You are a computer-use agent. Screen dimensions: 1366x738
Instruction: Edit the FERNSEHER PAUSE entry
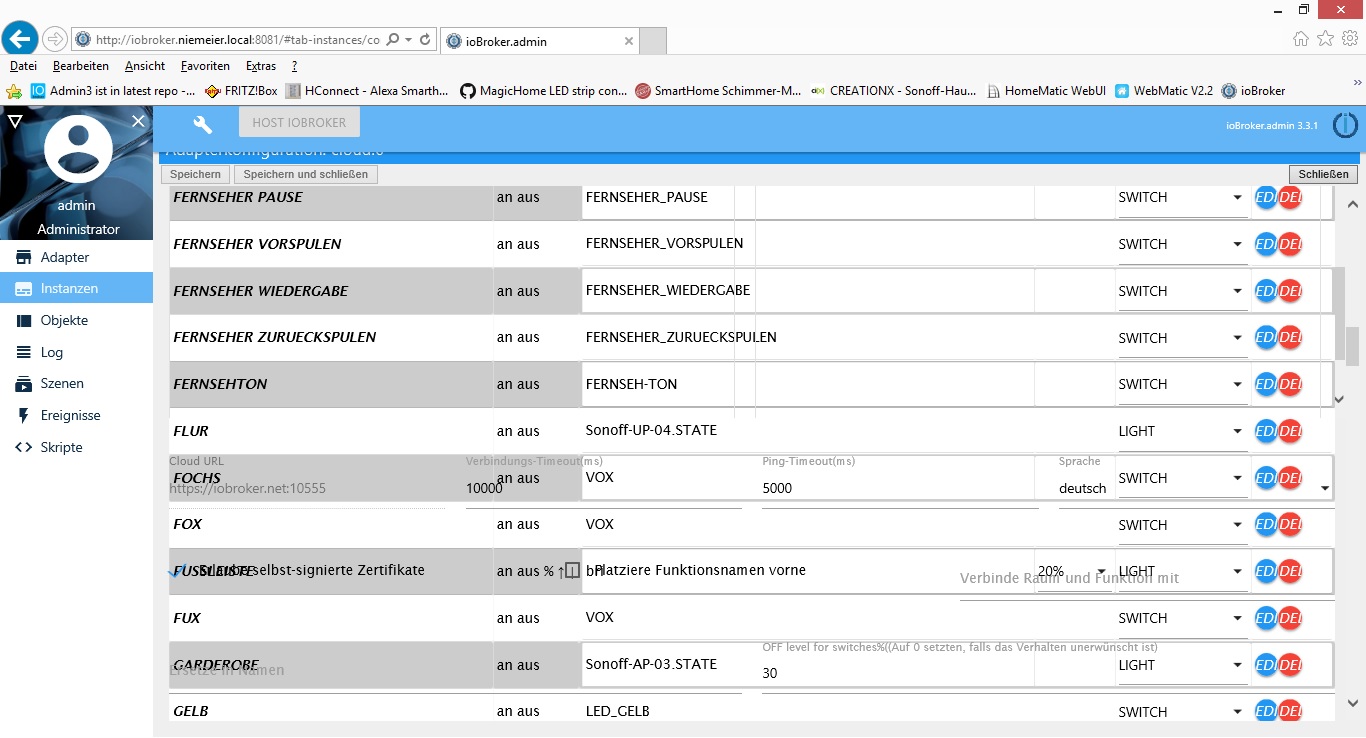[x=1266, y=198]
